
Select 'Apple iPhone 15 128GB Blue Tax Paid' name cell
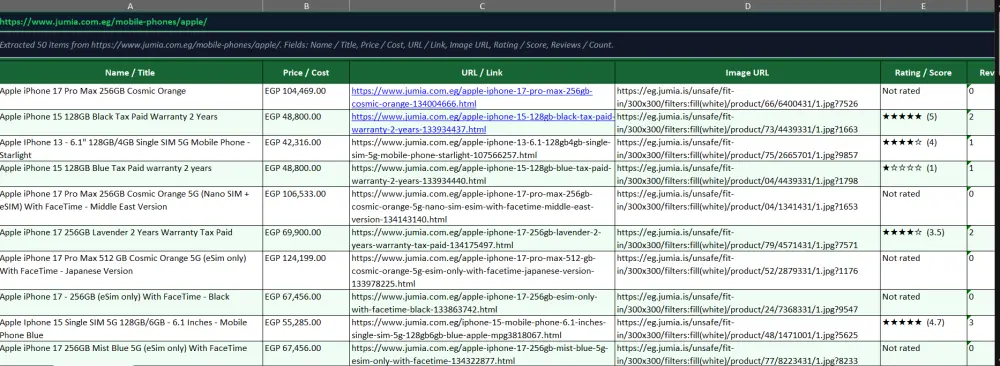pyautogui.click(x=131, y=174)
